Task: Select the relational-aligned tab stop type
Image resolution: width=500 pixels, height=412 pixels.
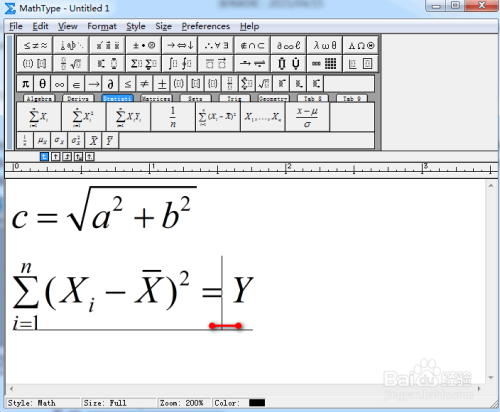Action: (78, 156)
